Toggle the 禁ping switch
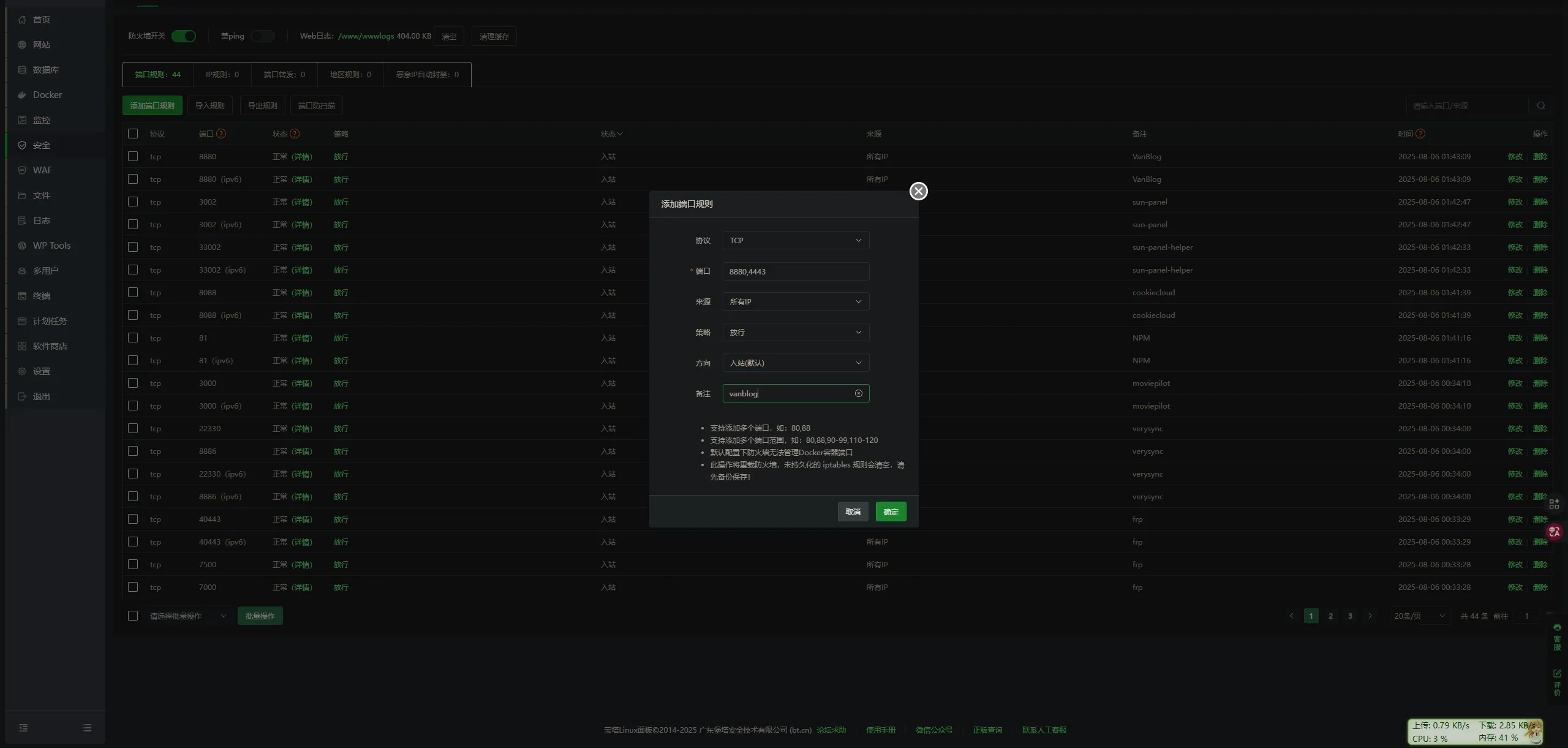This screenshot has width=1568, height=748. pos(263,36)
